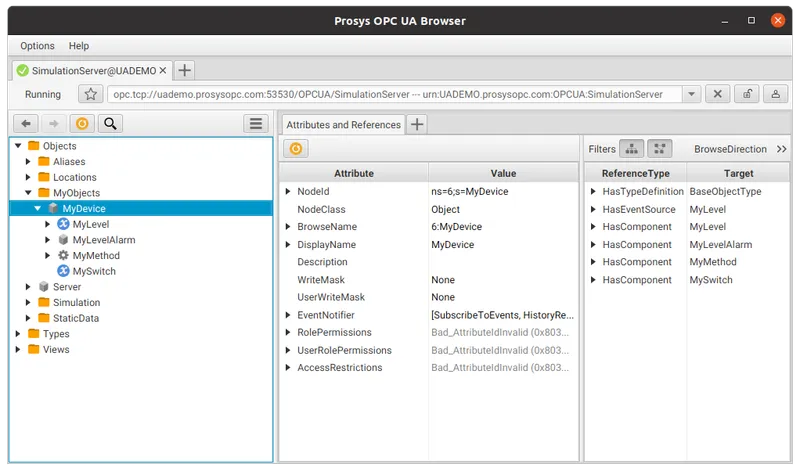Disconnect using the X button beside address

717,94
